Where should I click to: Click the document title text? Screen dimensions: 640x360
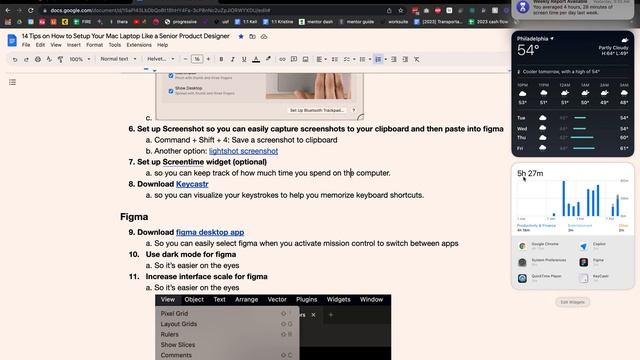pos(126,36)
